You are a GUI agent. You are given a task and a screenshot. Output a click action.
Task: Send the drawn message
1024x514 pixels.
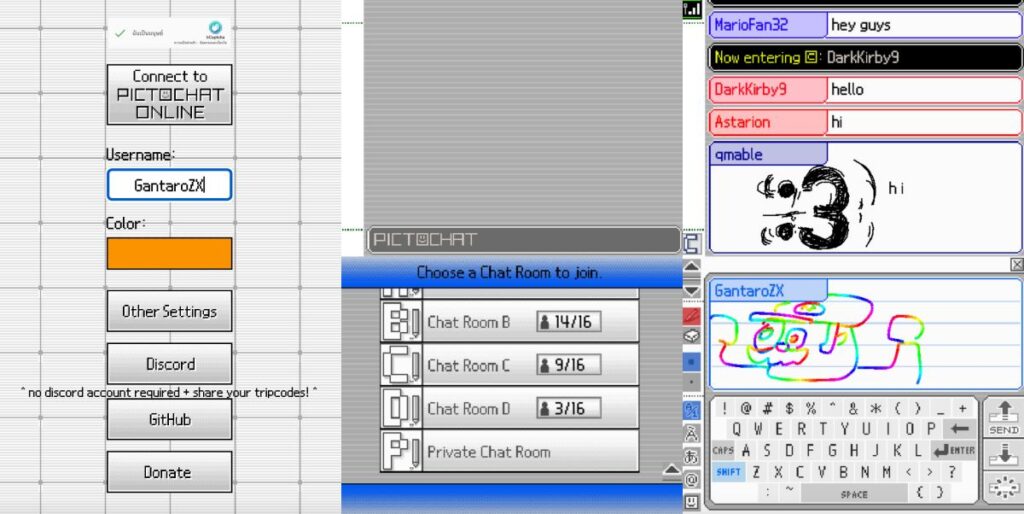click(1004, 417)
